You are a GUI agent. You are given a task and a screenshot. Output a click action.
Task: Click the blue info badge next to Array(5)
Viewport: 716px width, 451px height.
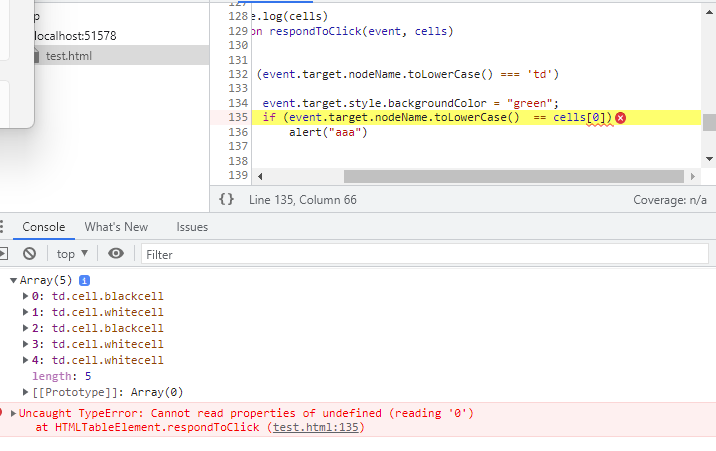[84, 280]
